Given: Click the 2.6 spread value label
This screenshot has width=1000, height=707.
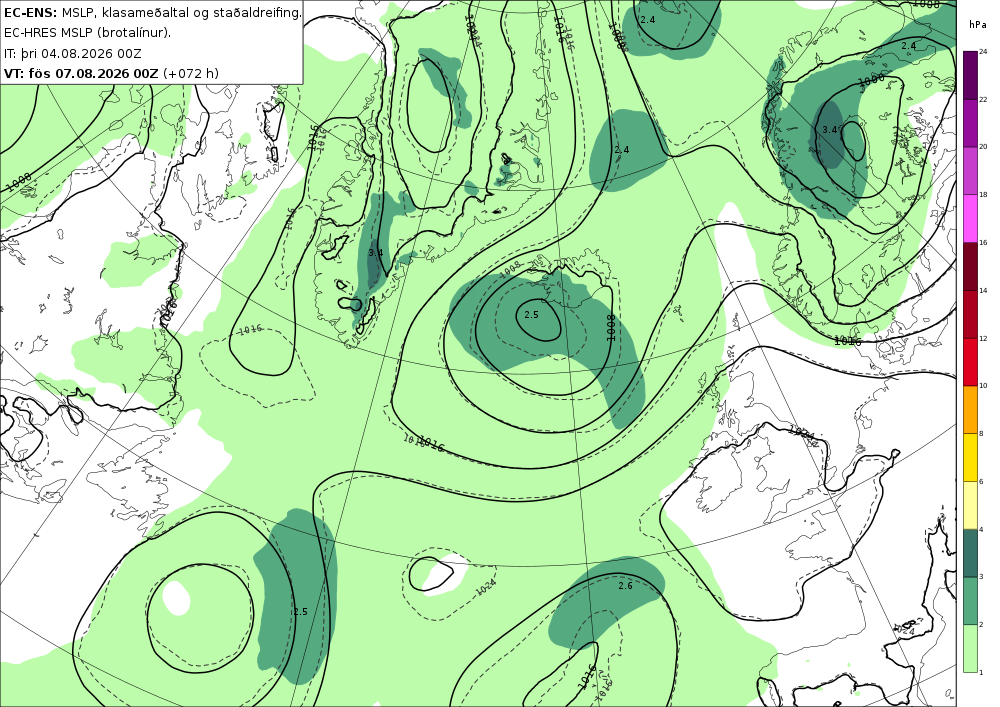Looking at the screenshot, I should click(x=625, y=585).
